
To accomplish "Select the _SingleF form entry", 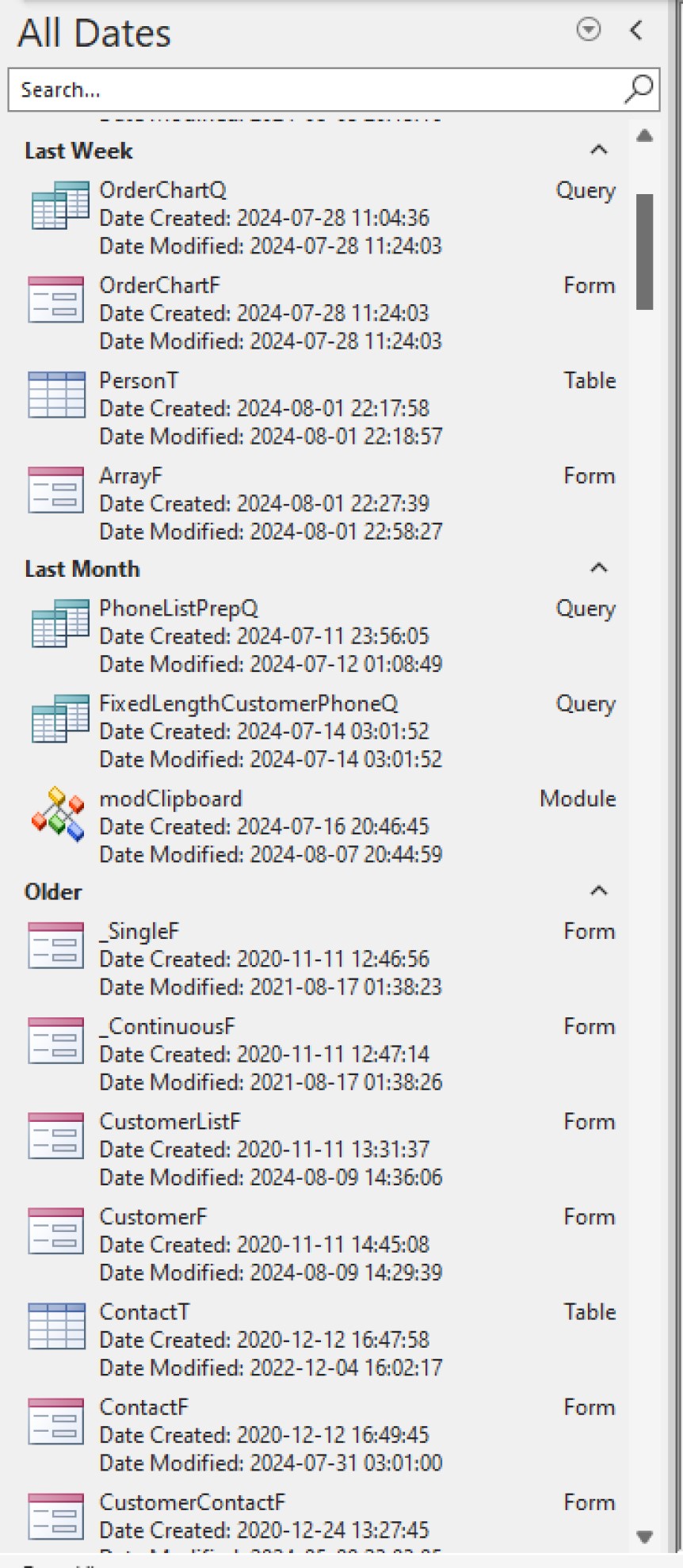I will 140,932.
